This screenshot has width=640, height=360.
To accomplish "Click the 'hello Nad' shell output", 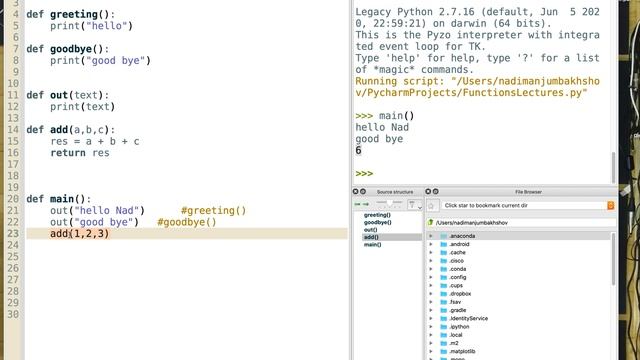I will [x=382, y=127].
